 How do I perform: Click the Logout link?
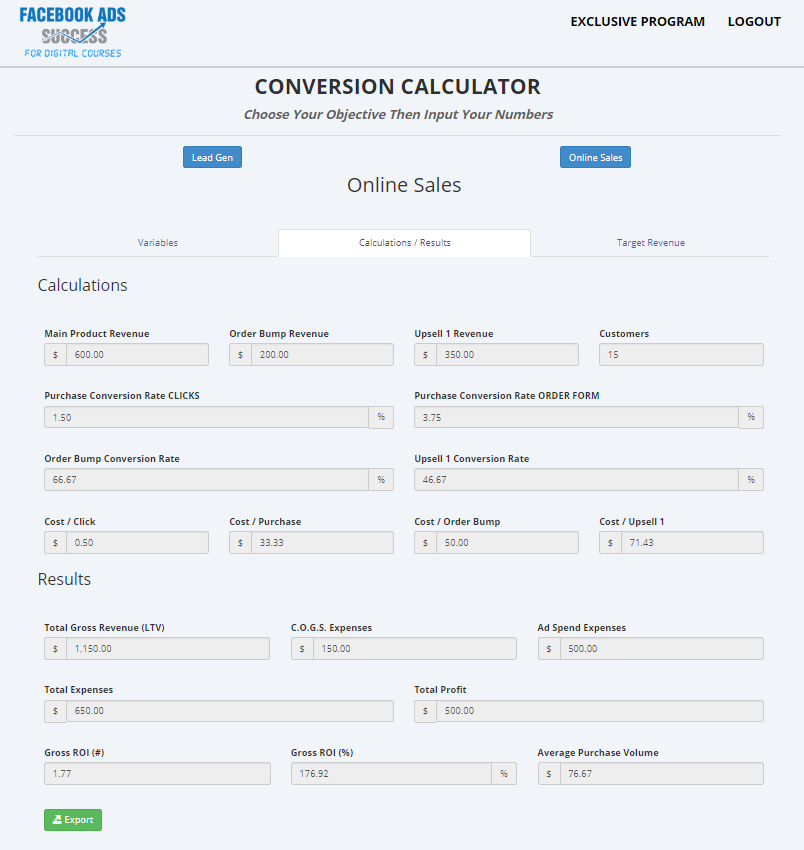pos(754,21)
